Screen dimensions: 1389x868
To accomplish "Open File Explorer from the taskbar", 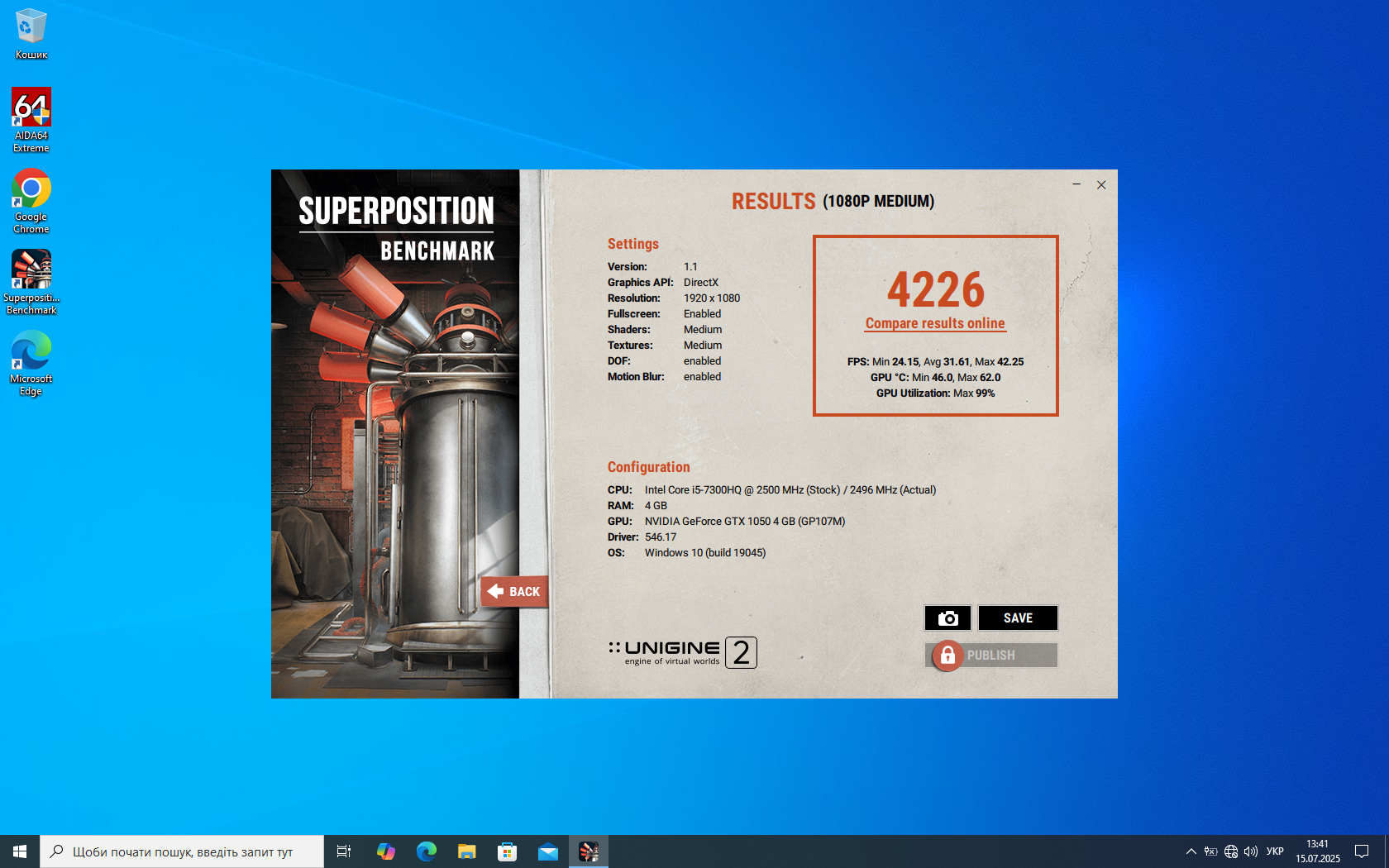I will click(467, 851).
